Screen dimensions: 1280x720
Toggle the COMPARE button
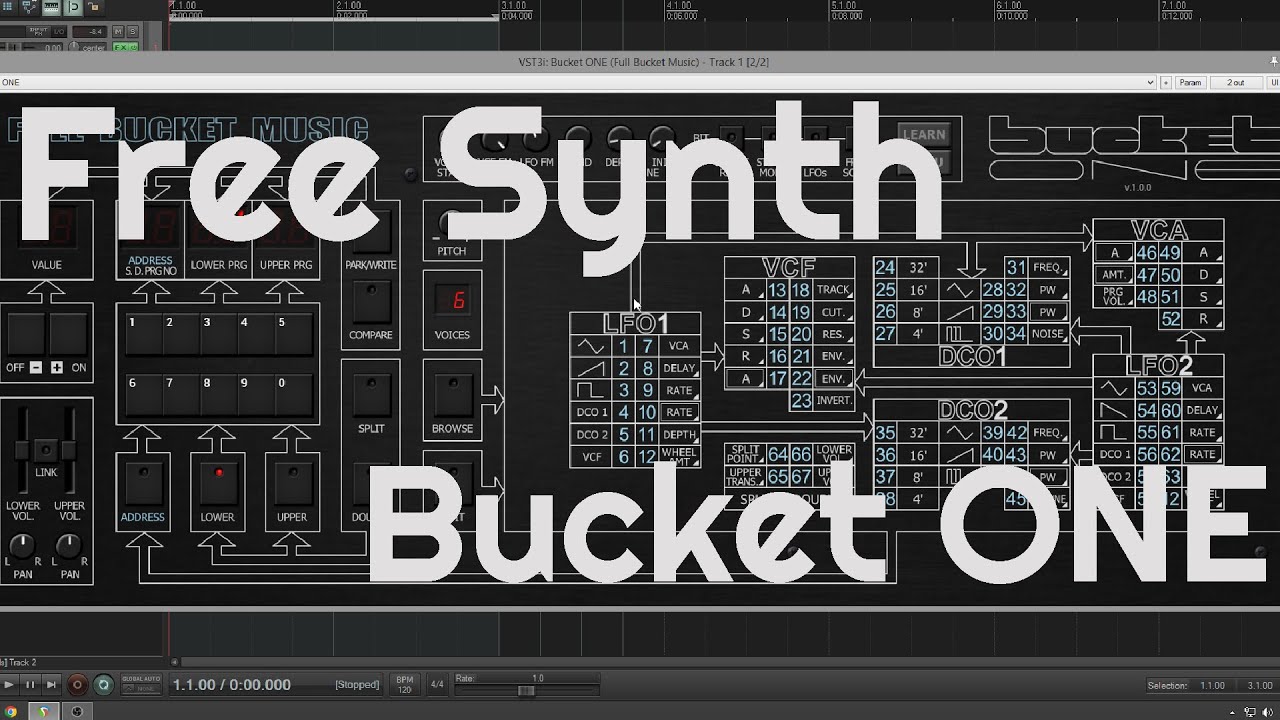point(371,300)
